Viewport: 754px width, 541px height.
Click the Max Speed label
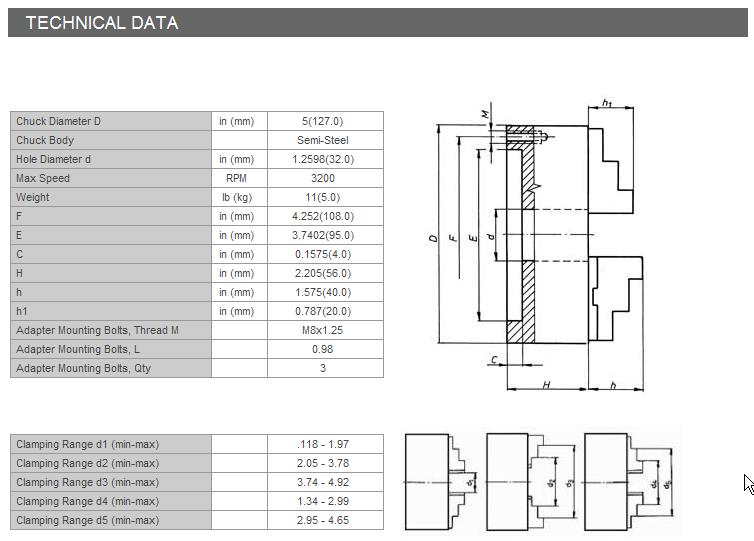click(x=43, y=178)
